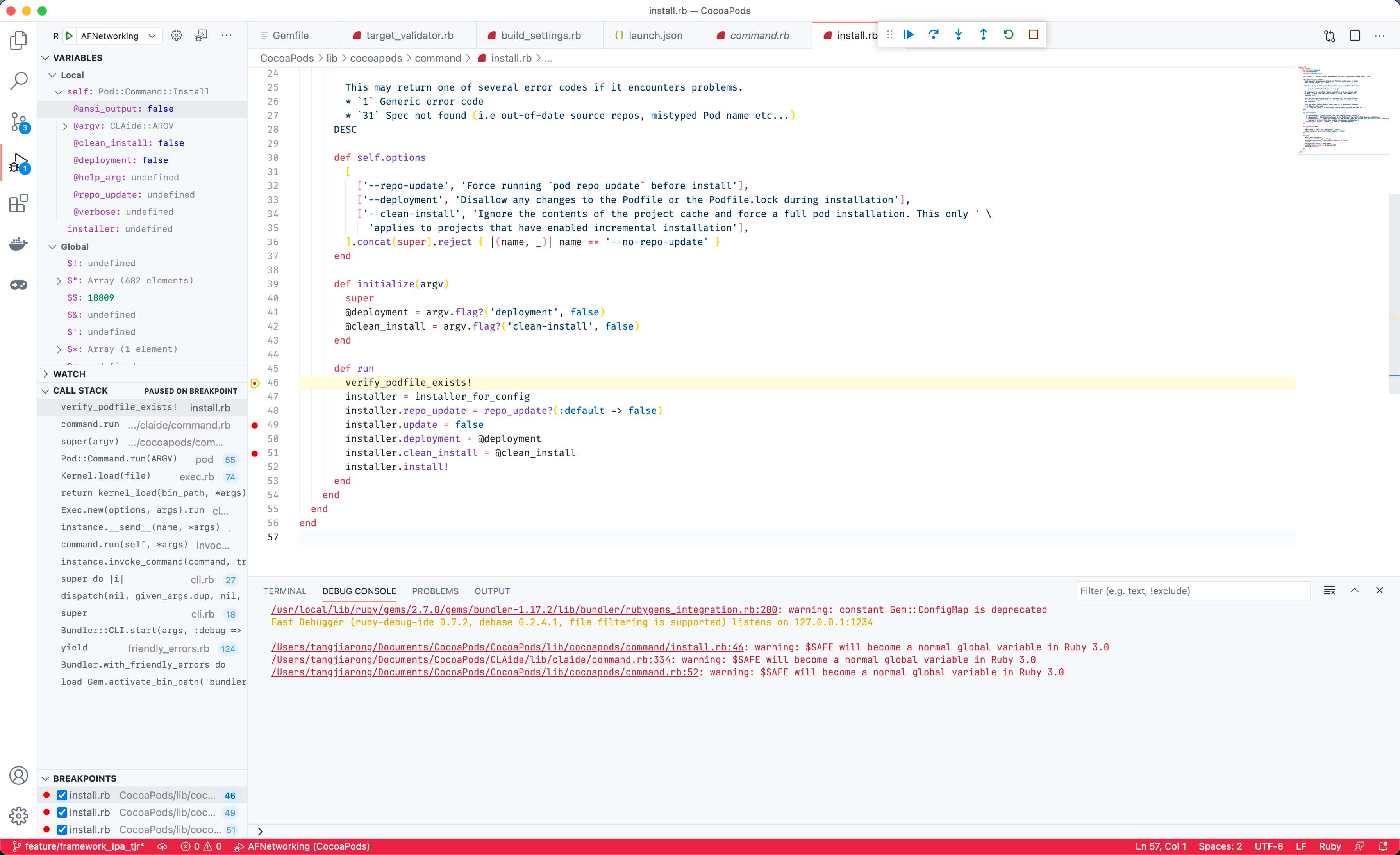The image size is (1400, 855).
Task: Toggle the install.rb line 51 breakpoint checkbox
Action: pos(62,830)
